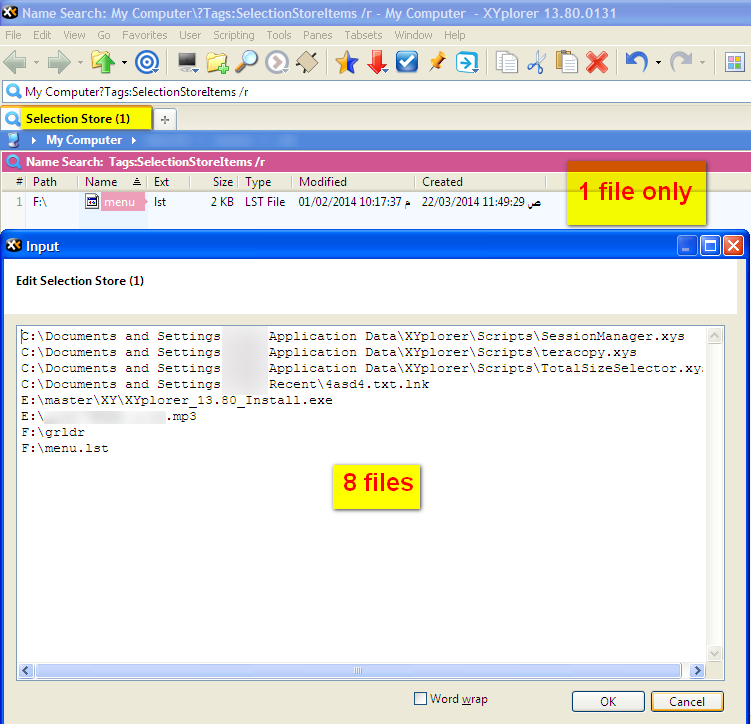
Task: Open dropdown arrow beside Up button
Action: click(124, 63)
